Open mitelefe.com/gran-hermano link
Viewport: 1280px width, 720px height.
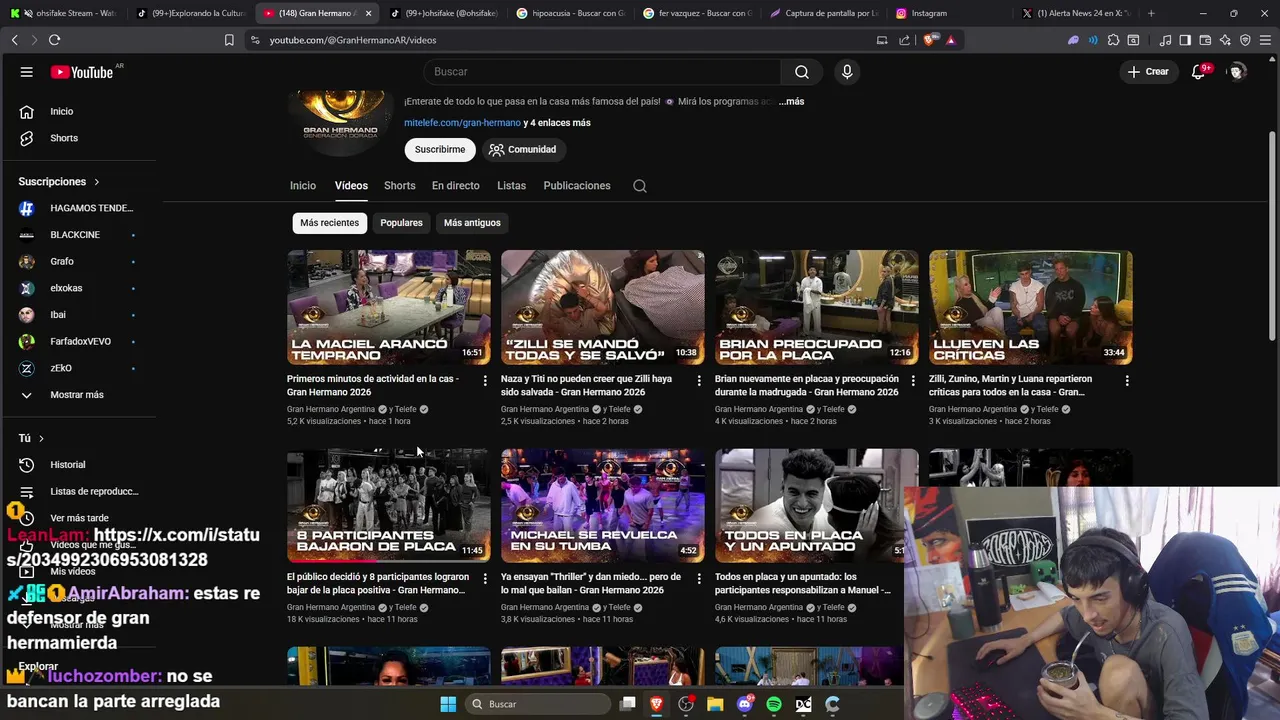[x=462, y=123]
